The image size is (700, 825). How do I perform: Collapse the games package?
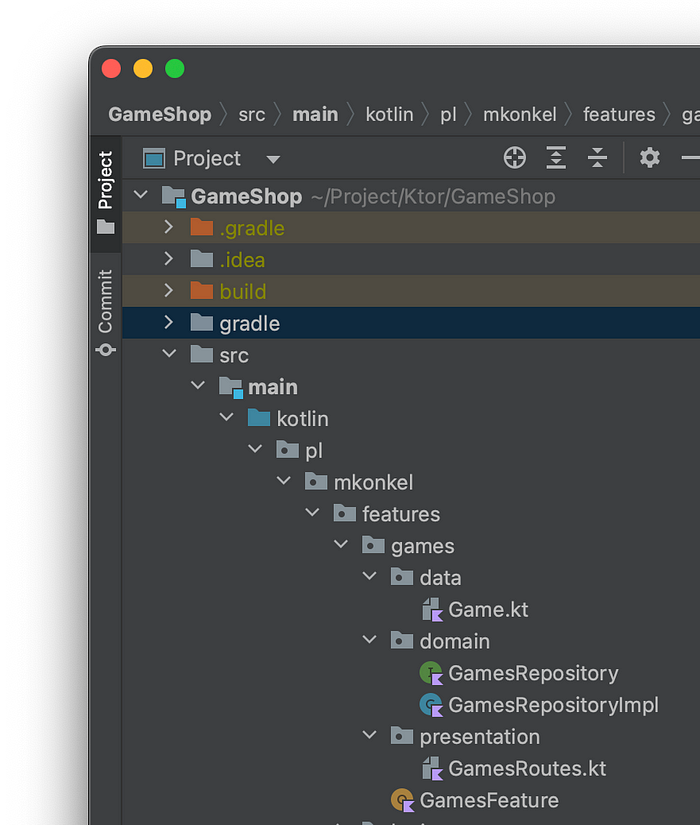pos(341,545)
